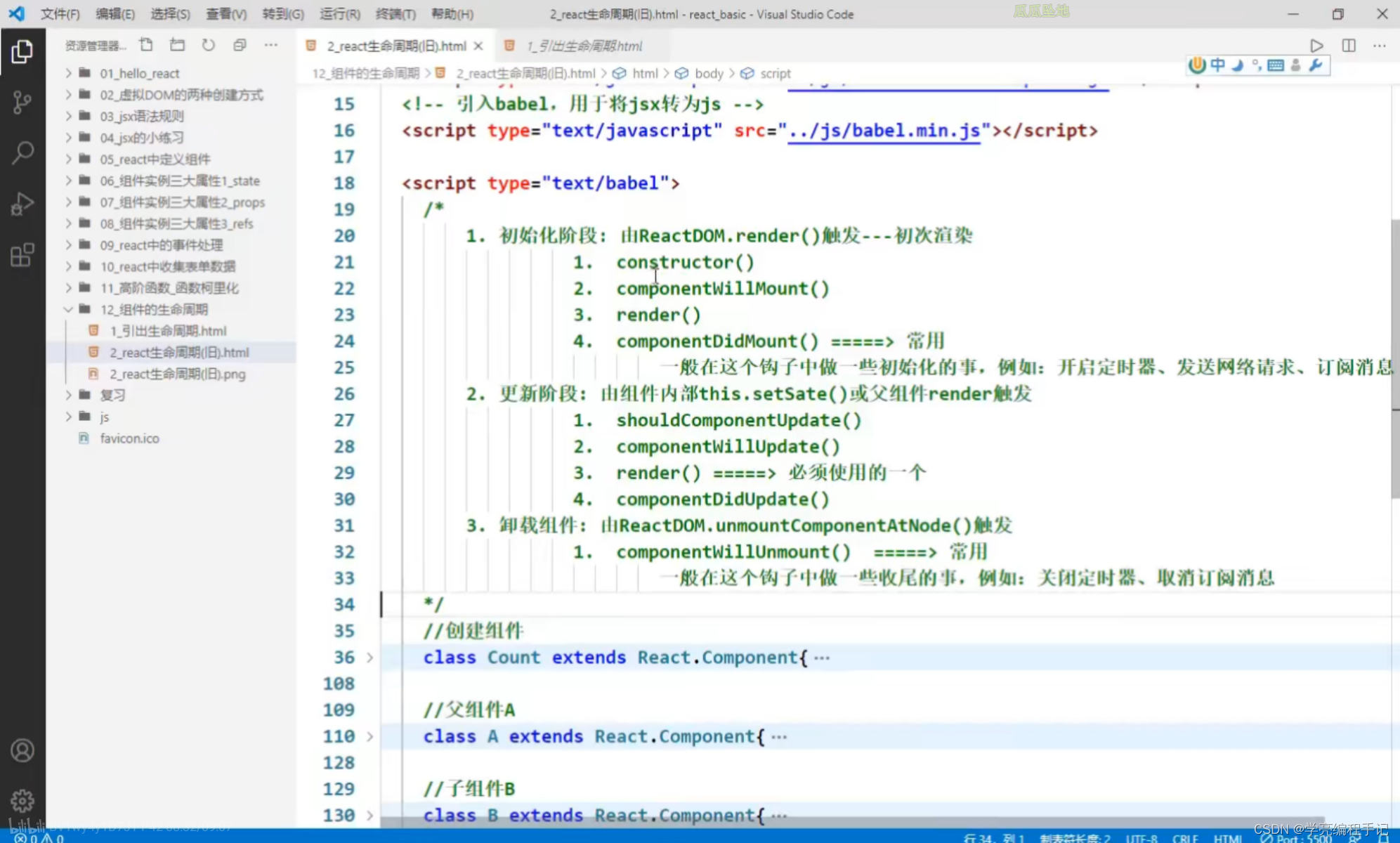This screenshot has height=843, width=1400.
Task: Open explorer more actions ellipsis
Action: 271,46
